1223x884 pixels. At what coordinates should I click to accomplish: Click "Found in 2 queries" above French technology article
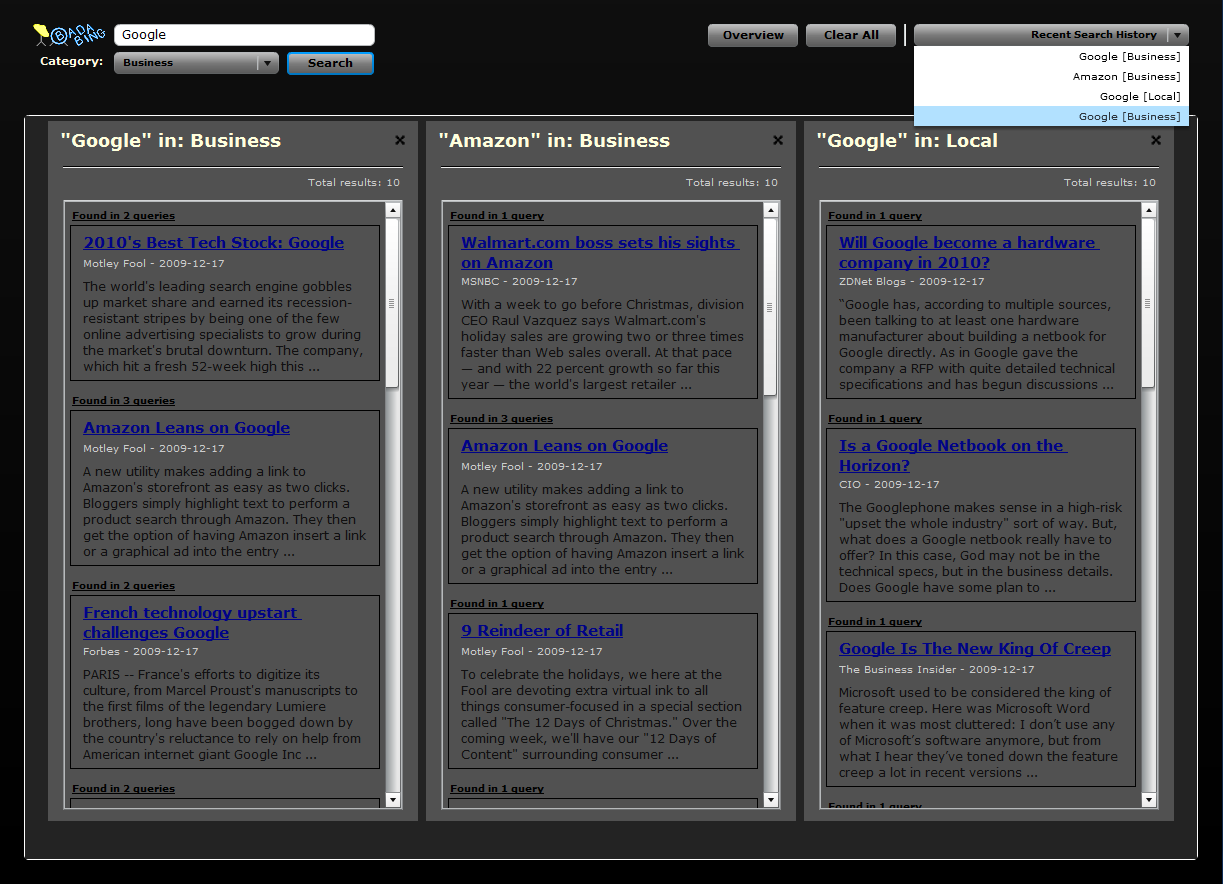pos(123,586)
